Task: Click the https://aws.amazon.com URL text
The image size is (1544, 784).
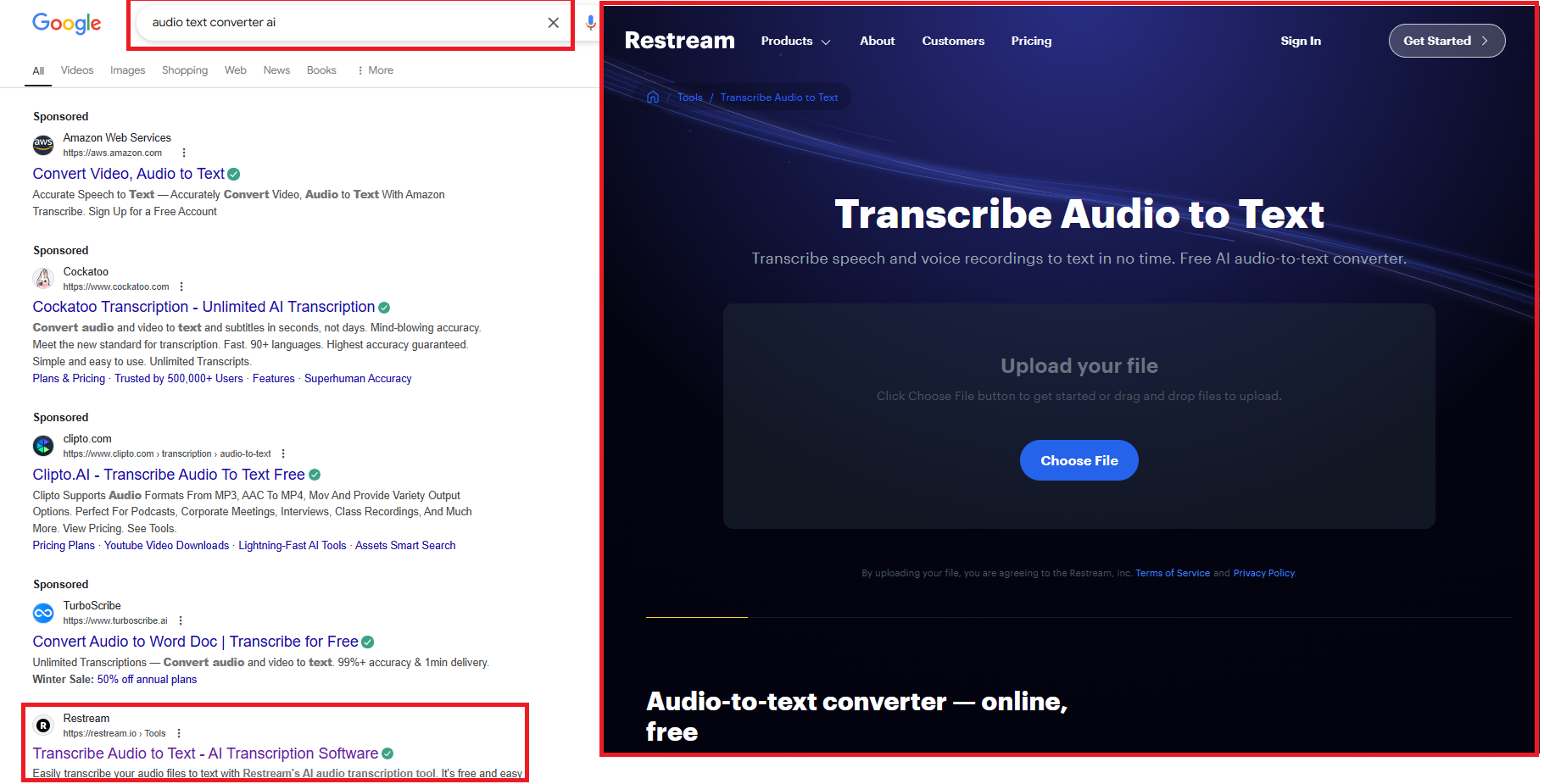Action: (112, 153)
